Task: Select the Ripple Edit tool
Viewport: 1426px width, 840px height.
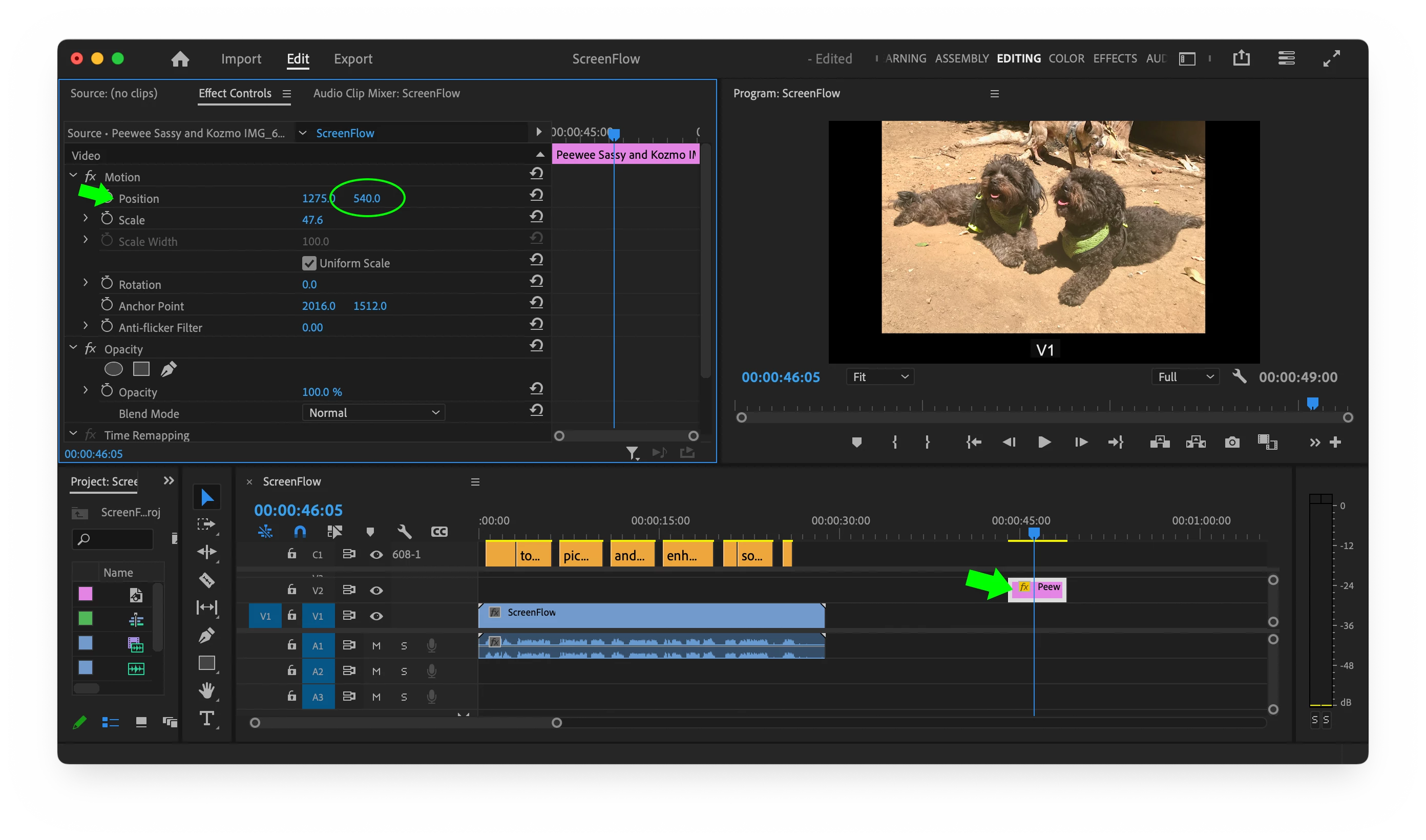Action: point(206,552)
